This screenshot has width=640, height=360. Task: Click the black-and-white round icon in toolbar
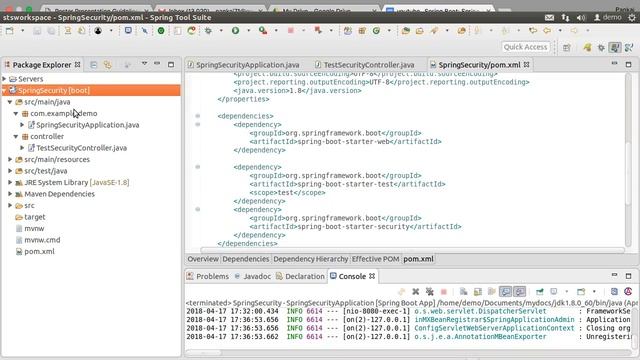coord(98,31)
